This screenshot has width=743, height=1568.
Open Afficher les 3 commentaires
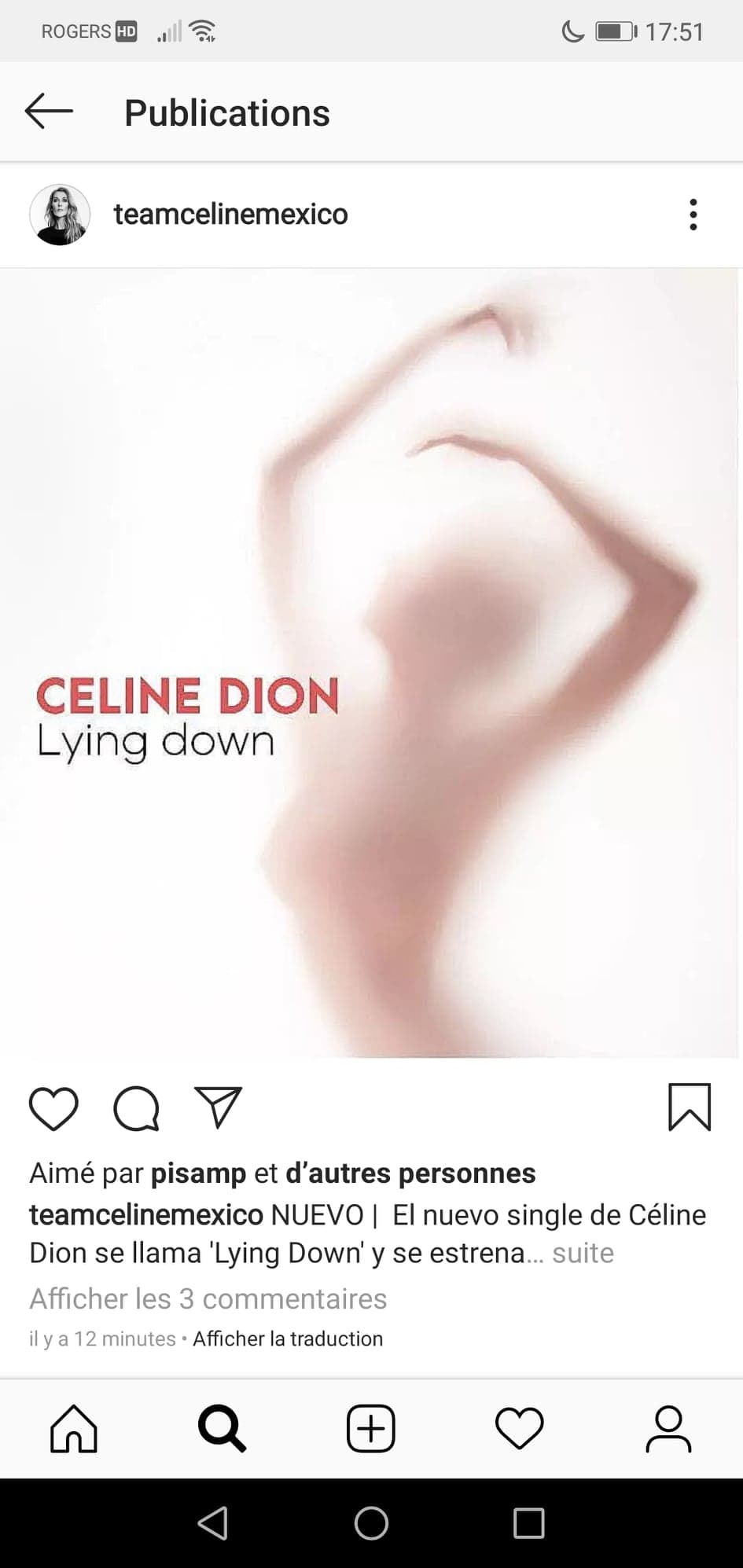click(x=208, y=1298)
